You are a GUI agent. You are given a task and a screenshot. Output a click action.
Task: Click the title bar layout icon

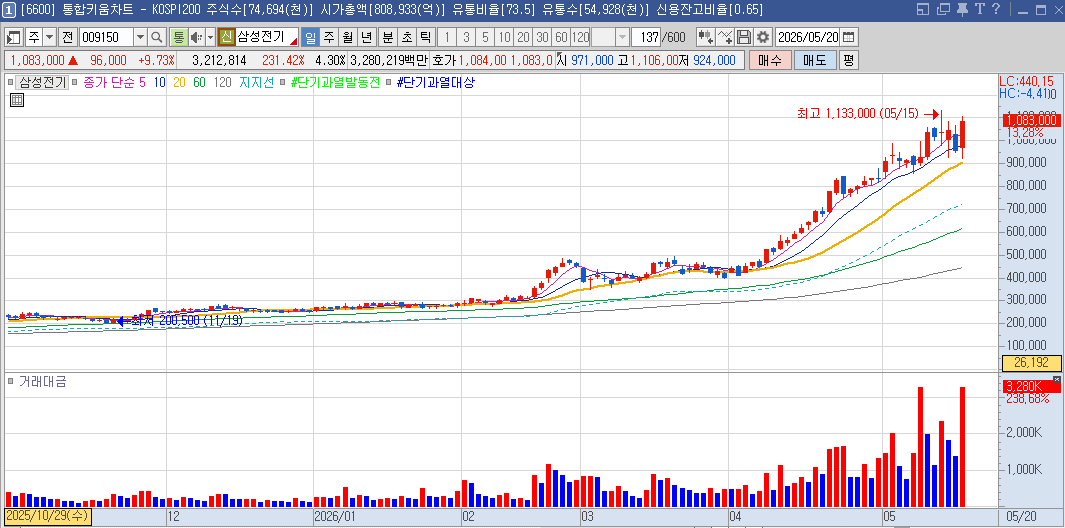tap(922, 10)
